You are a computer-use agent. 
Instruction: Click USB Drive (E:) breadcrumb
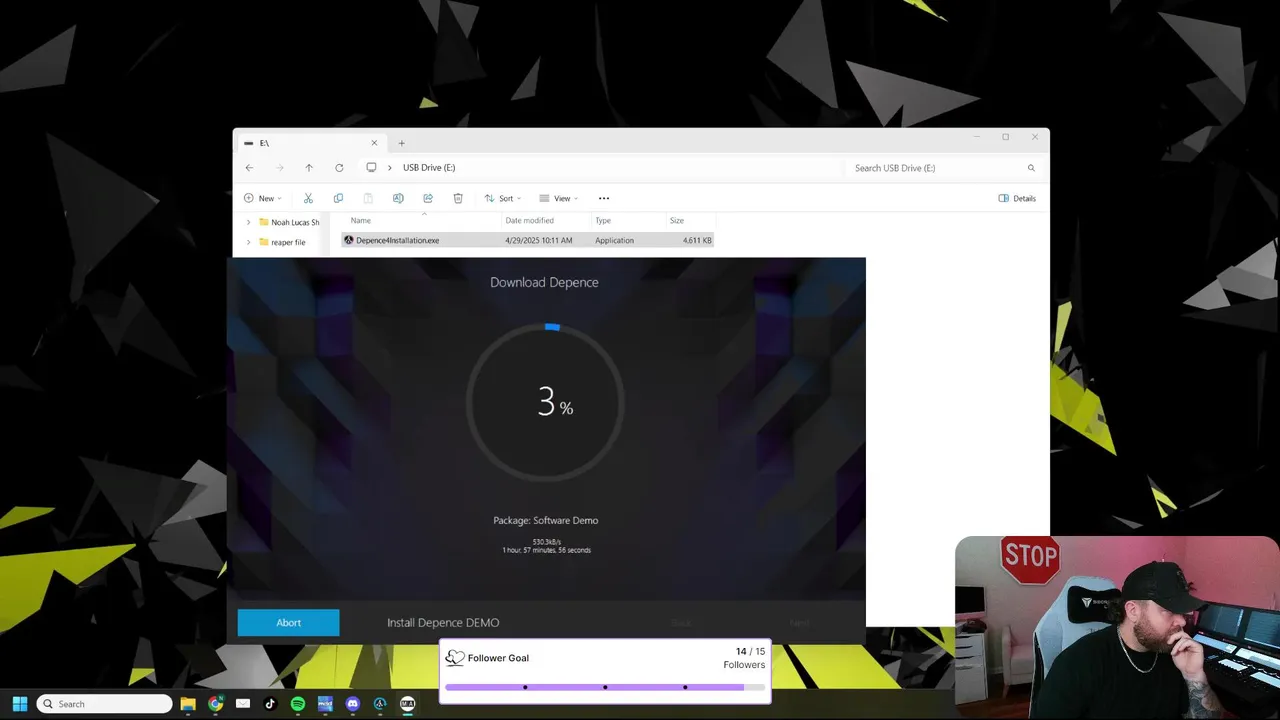click(429, 167)
